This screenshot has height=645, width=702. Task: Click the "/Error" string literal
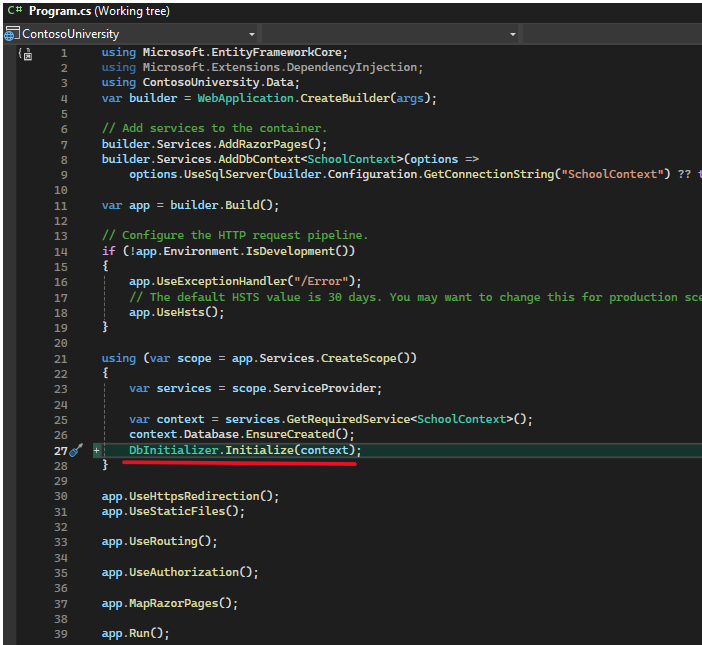coord(323,281)
